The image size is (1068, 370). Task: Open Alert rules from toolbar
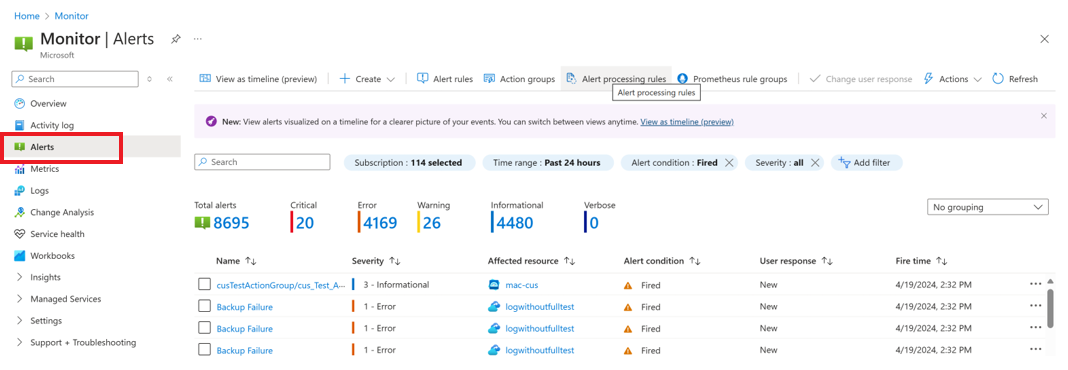tap(445, 79)
